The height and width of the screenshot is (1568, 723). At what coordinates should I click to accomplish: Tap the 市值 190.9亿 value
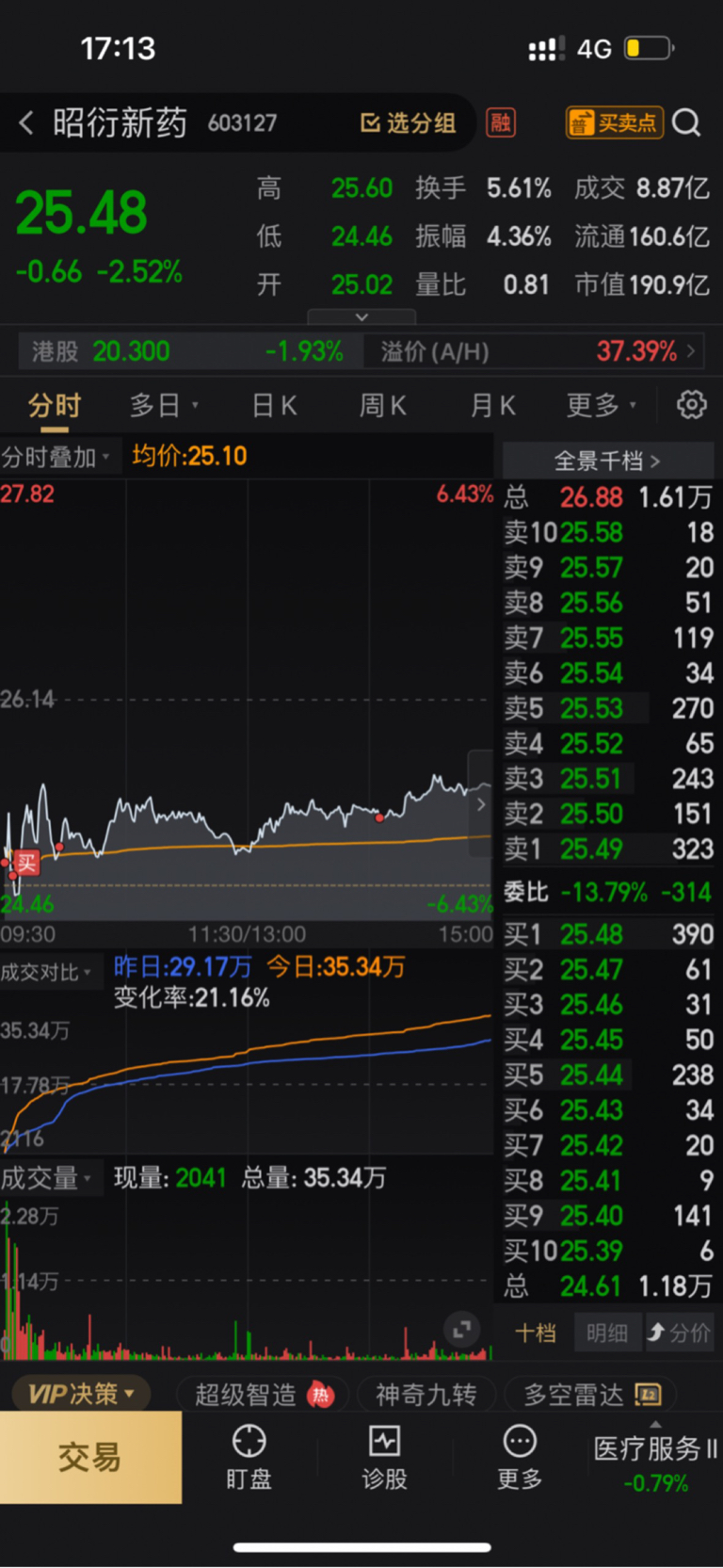click(668, 284)
